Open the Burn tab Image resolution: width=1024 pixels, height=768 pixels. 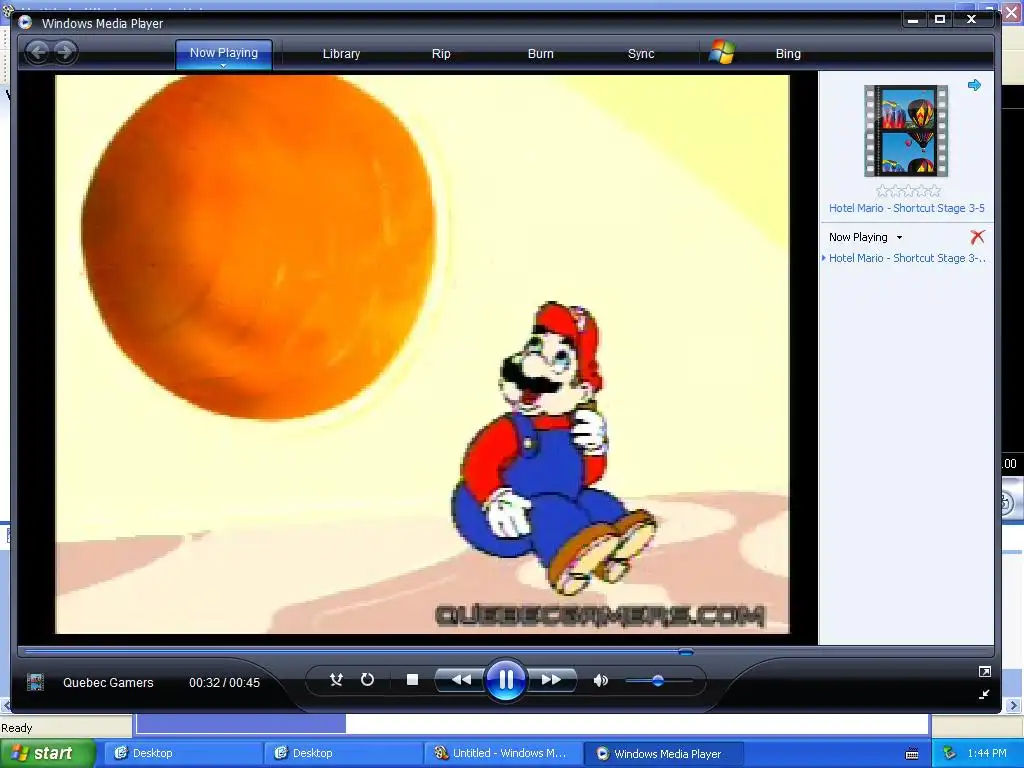(x=540, y=54)
